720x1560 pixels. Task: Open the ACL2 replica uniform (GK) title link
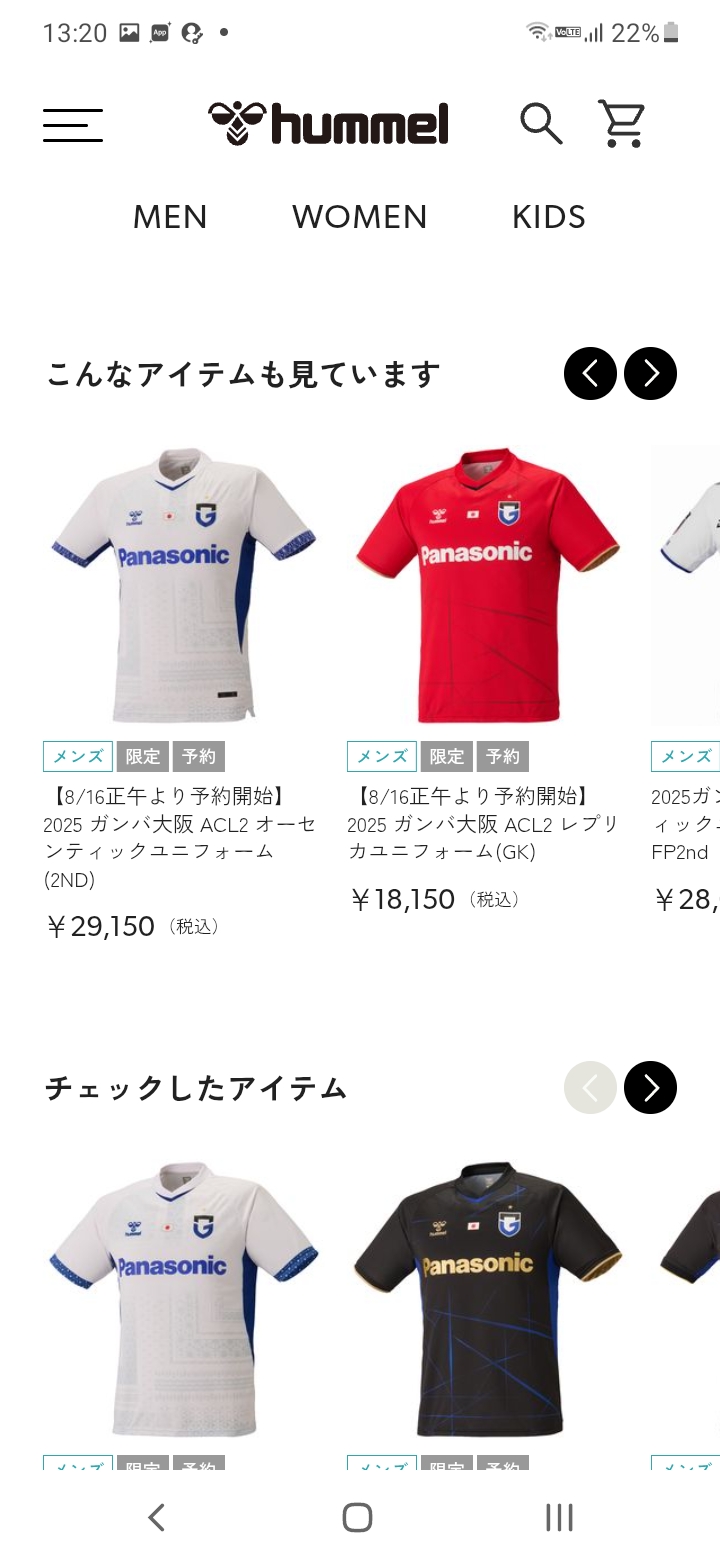(484, 824)
